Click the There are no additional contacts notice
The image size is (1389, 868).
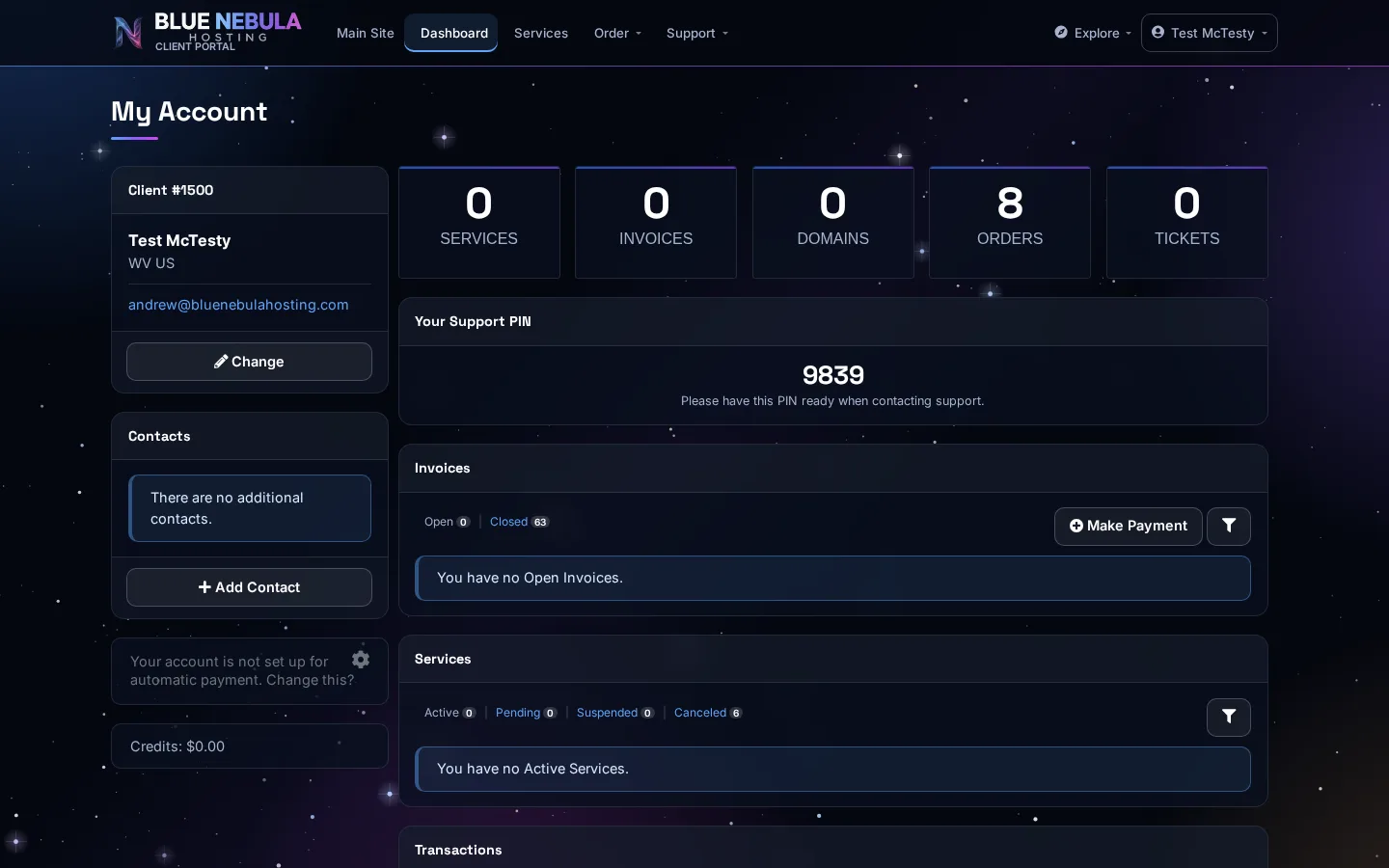point(250,508)
